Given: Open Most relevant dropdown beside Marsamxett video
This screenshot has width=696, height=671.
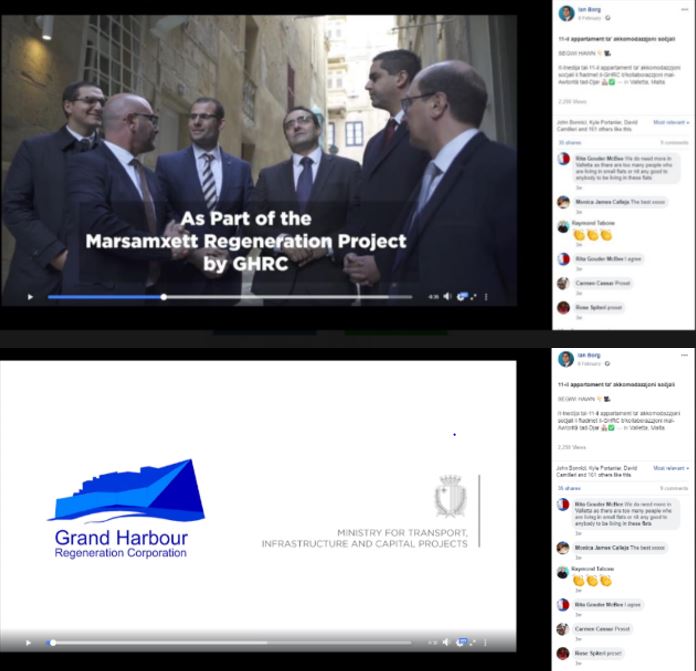Looking at the screenshot, I should 671,122.
